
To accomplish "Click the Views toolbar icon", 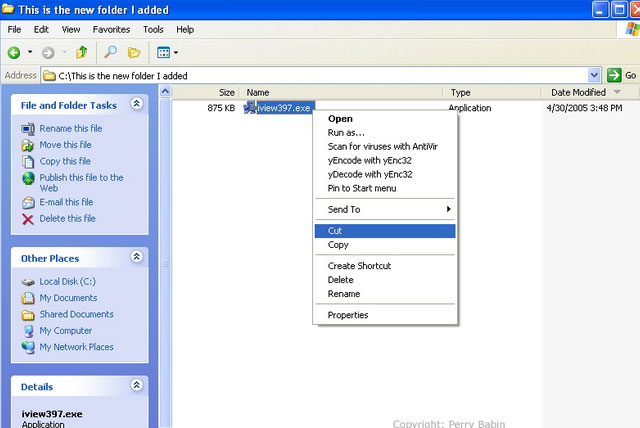I will pos(163,52).
